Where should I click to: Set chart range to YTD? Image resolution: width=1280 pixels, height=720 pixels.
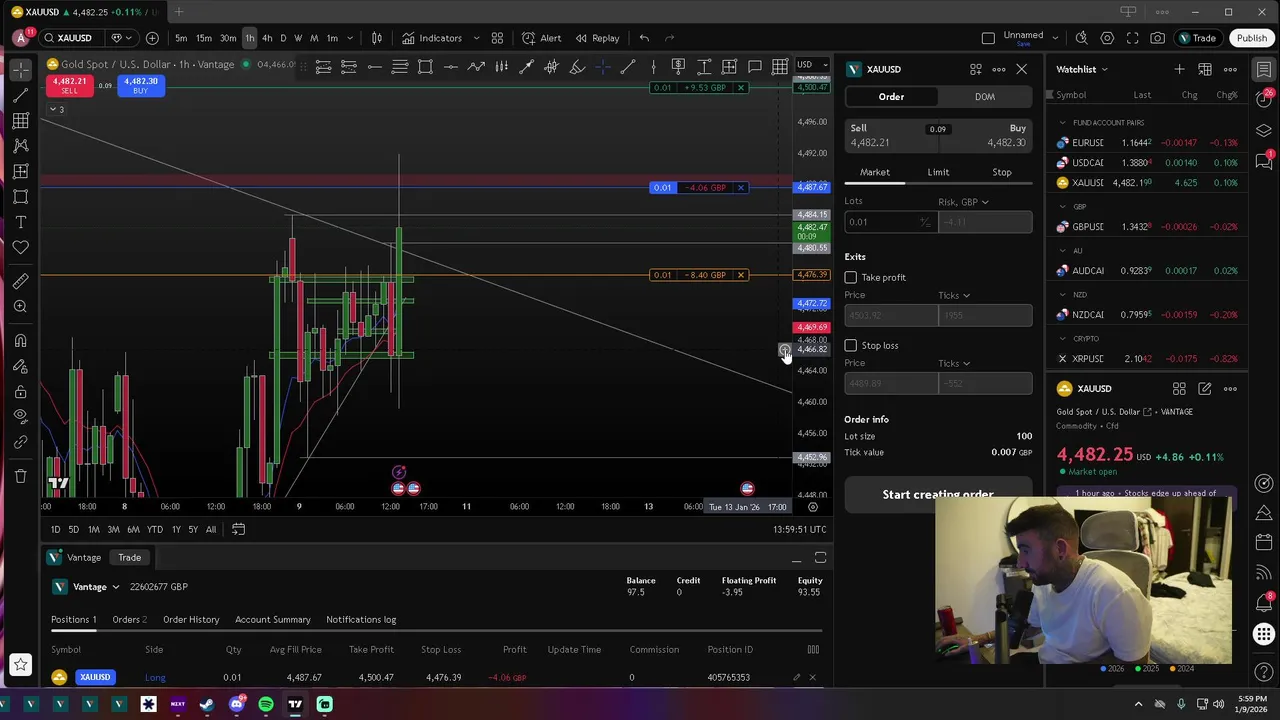(154, 529)
